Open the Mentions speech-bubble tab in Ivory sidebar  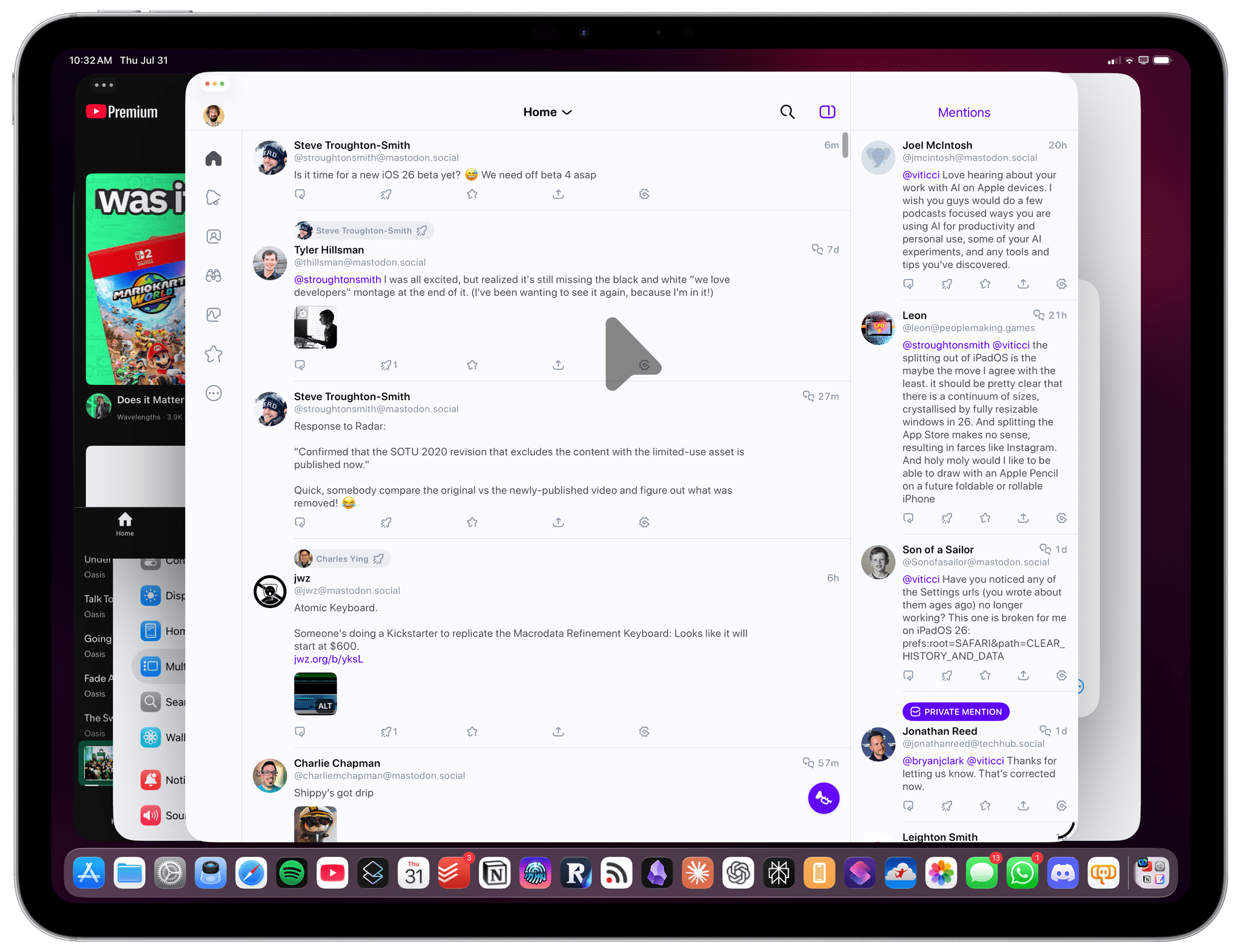tap(213, 197)
